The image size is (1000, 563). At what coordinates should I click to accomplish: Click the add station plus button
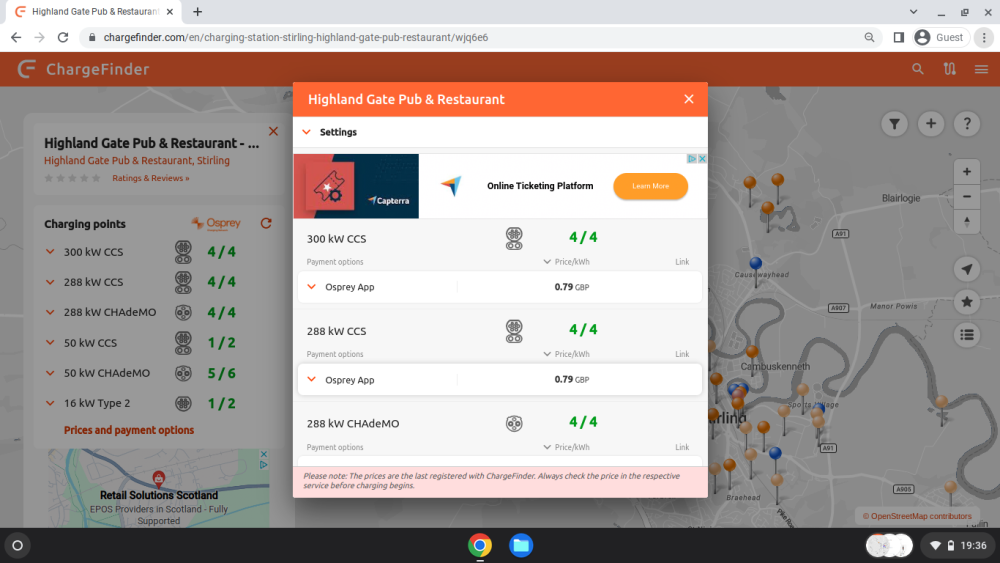click(x=930, y=124)
